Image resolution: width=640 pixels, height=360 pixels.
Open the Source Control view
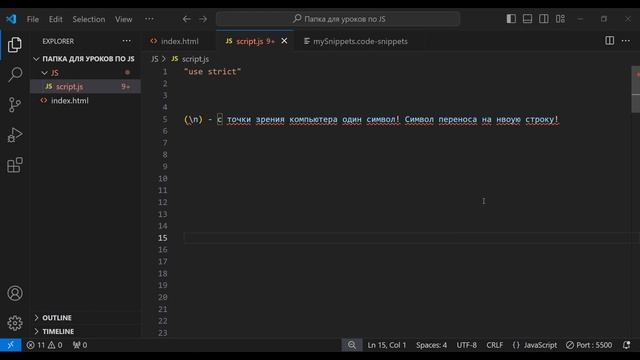pos(15,105)
